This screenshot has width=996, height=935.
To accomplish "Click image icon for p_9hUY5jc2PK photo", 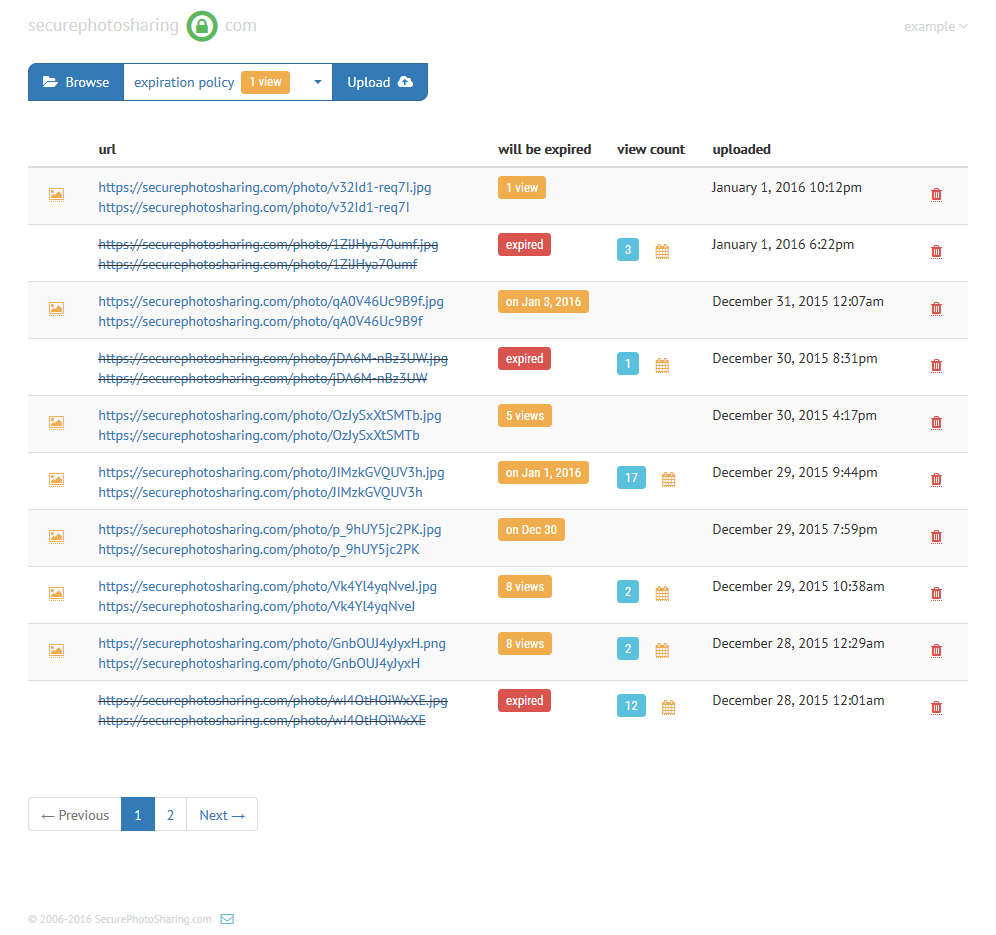I will [57, 537].
